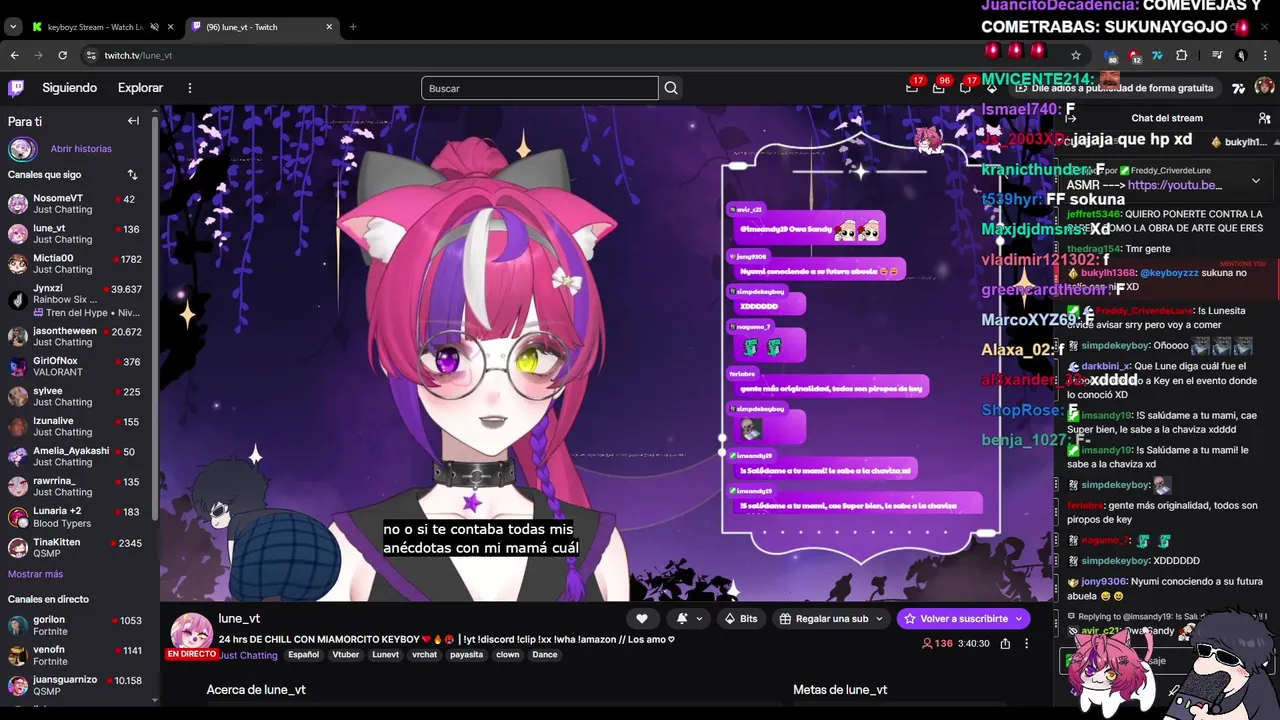Click the search magnifier button
The height and width of the screenshot is (720, 1280).
[671, 88]
